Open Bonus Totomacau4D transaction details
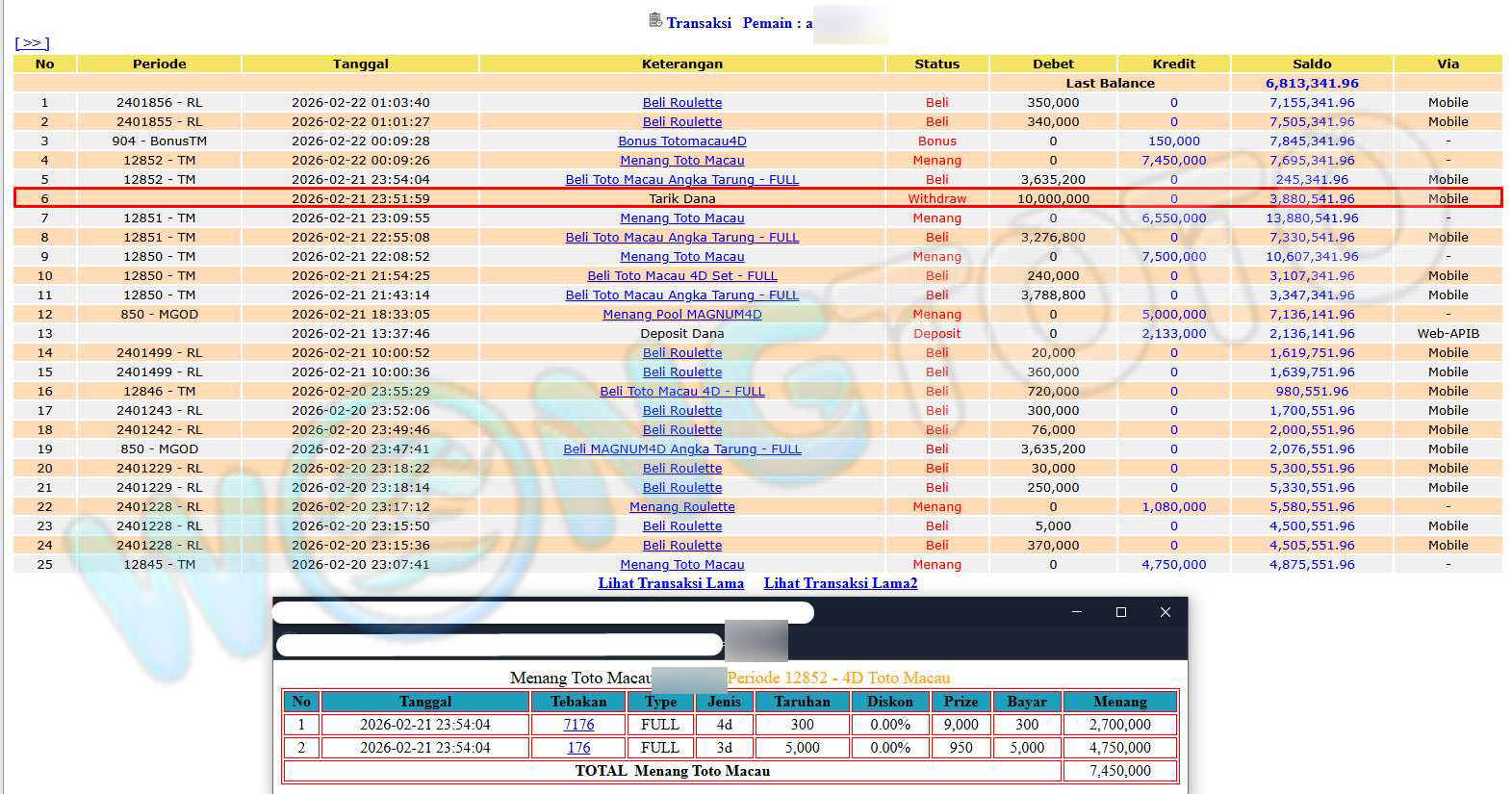Viewport: 1512px width, 794px height. [x=681, y=141]
